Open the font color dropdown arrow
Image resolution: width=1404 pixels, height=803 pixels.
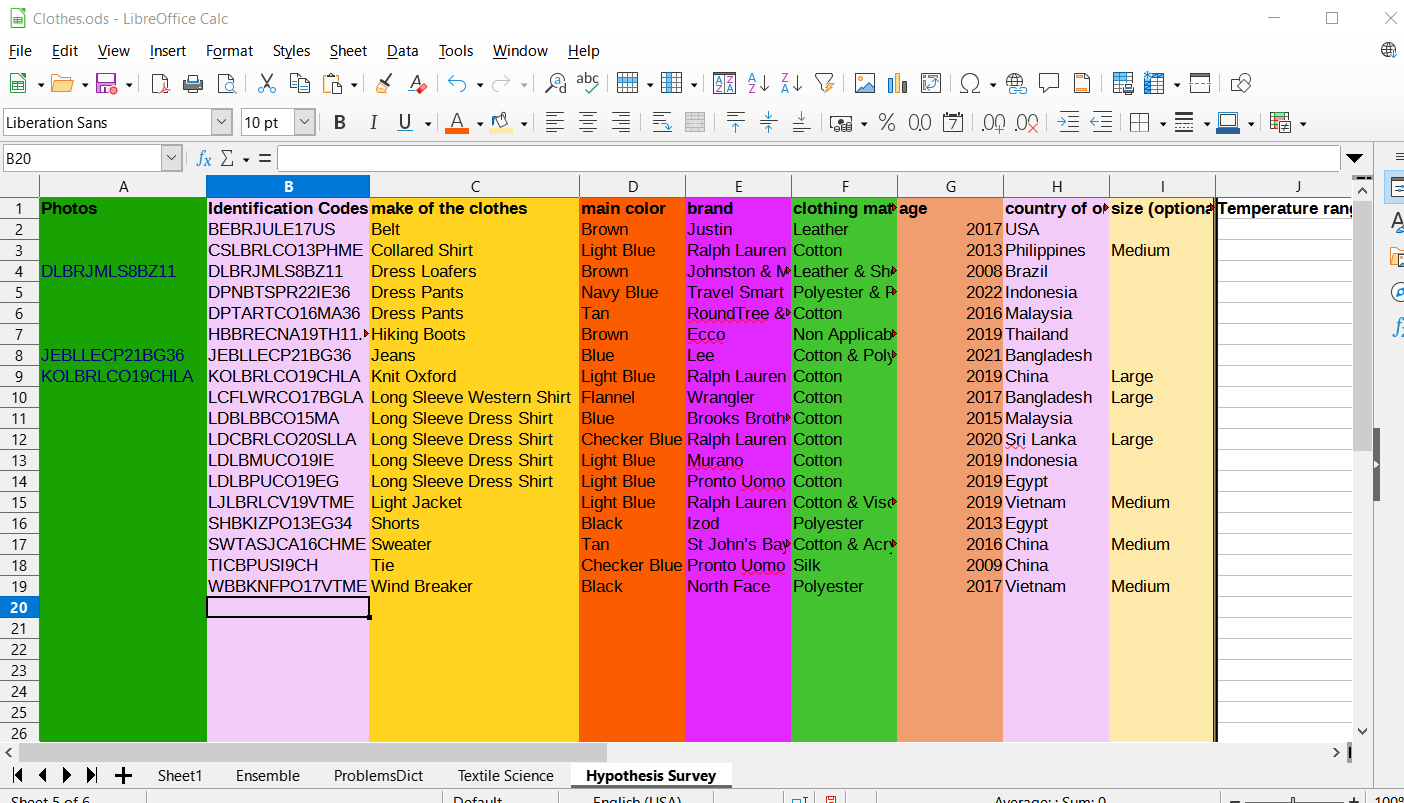coord(479,124)
